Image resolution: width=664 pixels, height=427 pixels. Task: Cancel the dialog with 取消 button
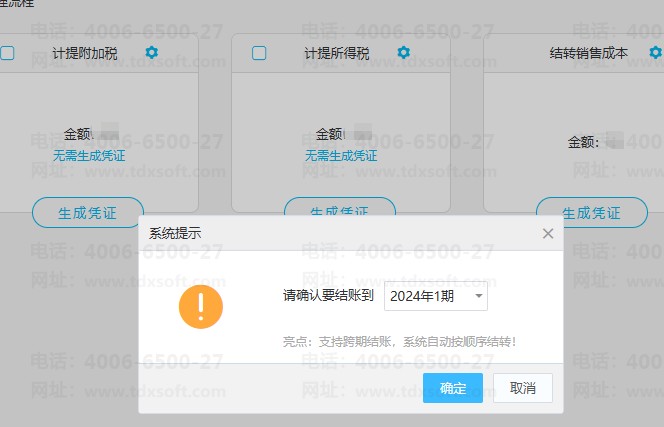point(522,388)
